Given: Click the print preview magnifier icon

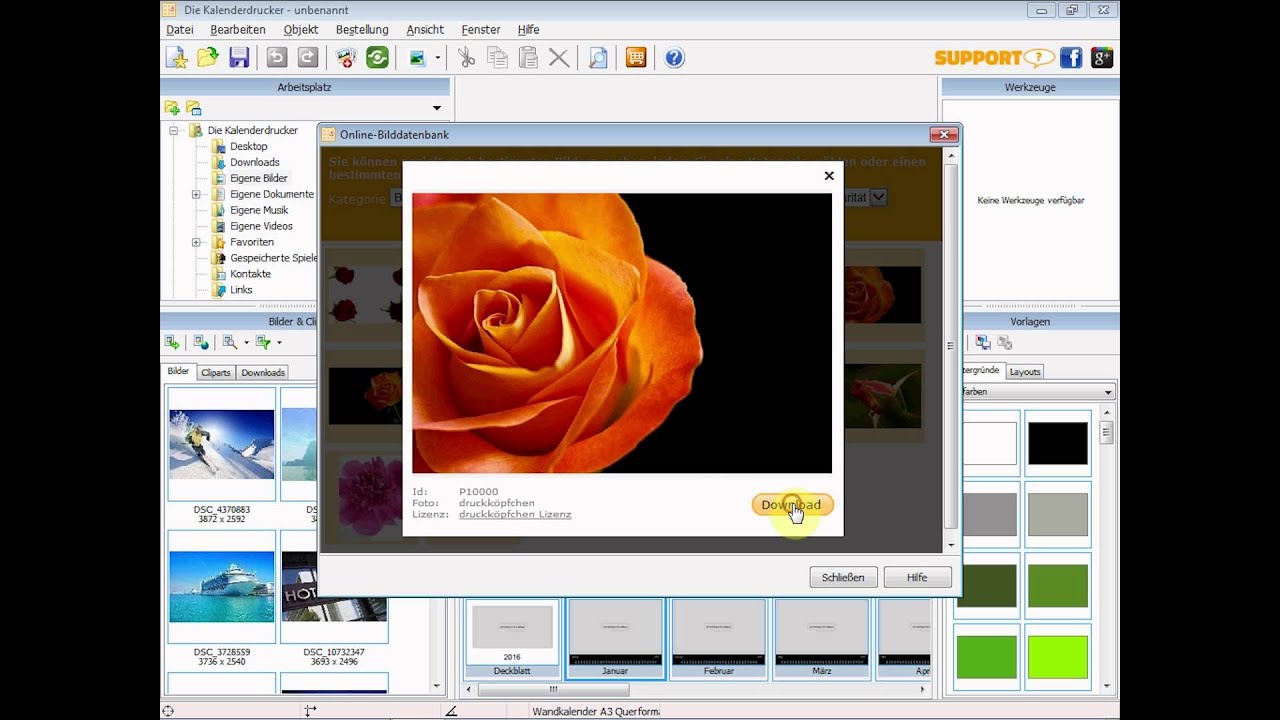Looking at the screenshot, I should (x=598, y=58).
